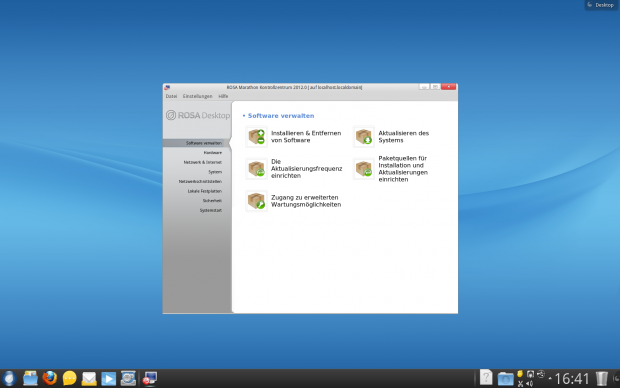Viewport: 620px width, 388px height.
Task: Open the Aktualisierungsfrequenz einrichten package icon
Action: click(256, 169)
